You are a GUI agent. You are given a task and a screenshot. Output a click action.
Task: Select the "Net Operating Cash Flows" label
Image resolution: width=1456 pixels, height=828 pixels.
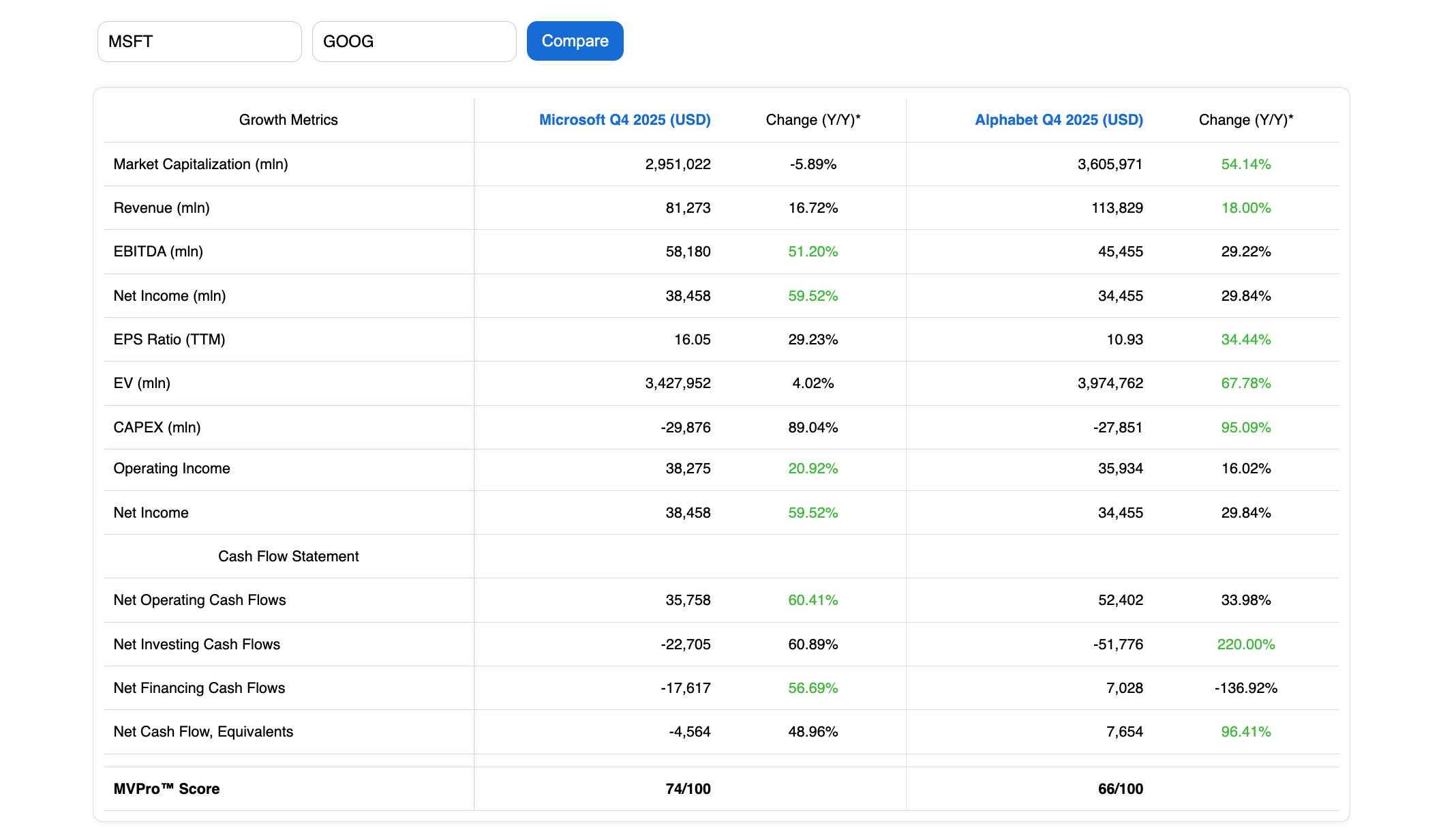tap(200, 600)
